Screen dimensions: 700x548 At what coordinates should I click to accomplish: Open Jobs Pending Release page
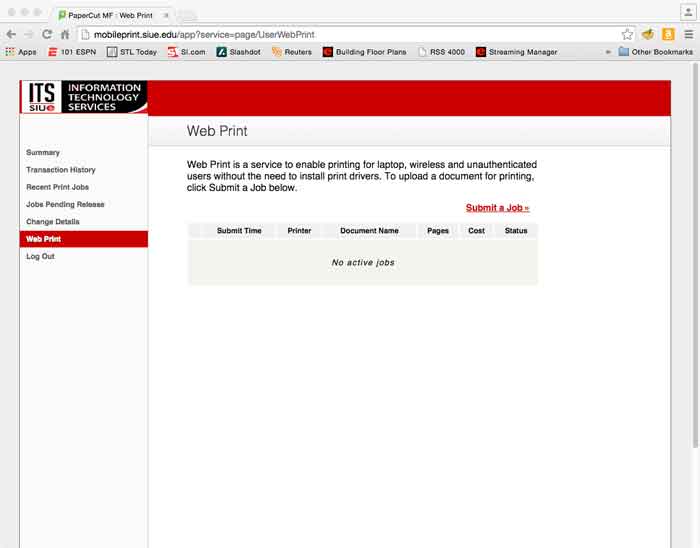coord(65,204)
